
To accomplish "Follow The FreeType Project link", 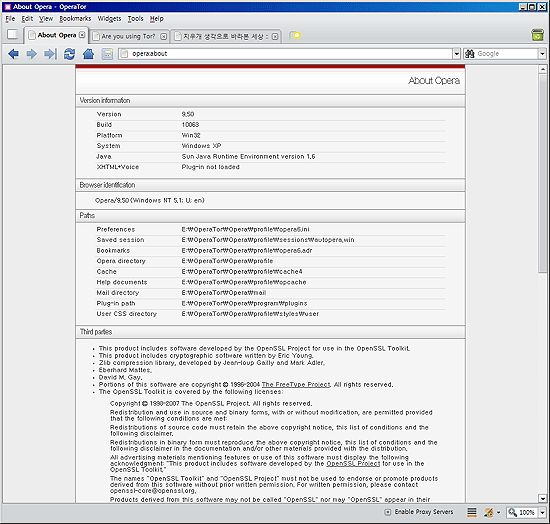I will pos(296,385).
